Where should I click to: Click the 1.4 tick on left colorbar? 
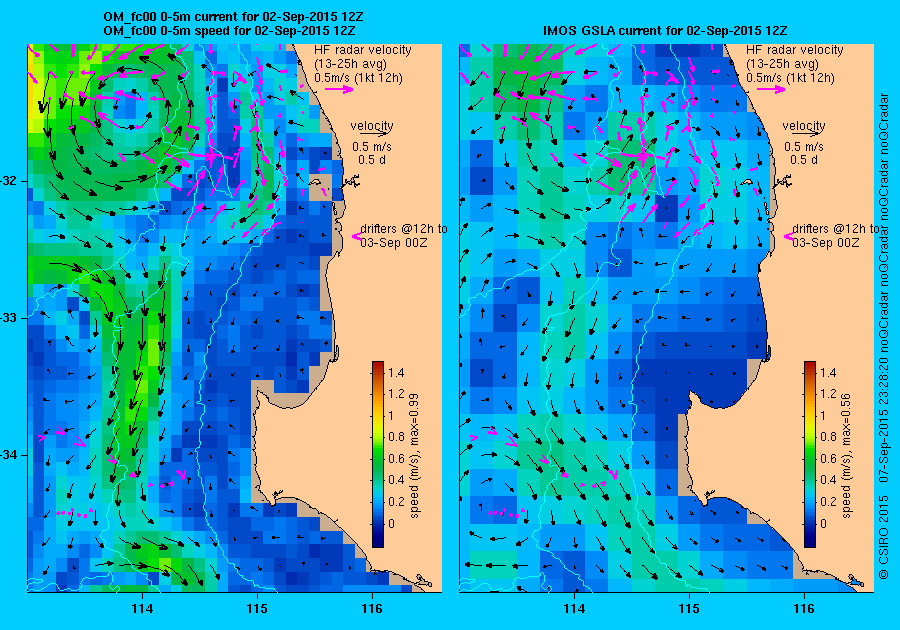396,372
